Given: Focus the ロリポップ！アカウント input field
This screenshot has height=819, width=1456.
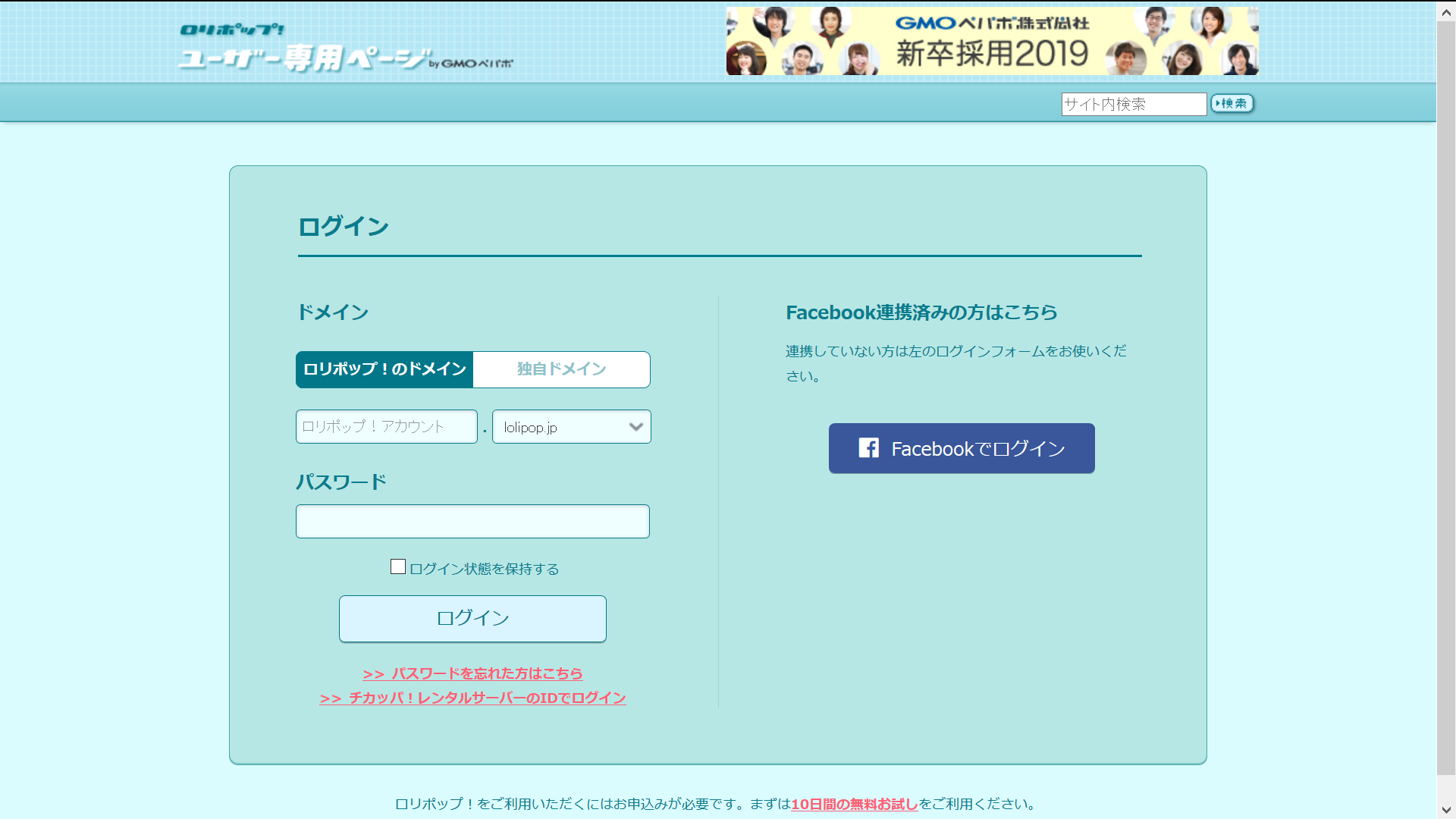Looking at the screenshot, I should pos(386,427).
